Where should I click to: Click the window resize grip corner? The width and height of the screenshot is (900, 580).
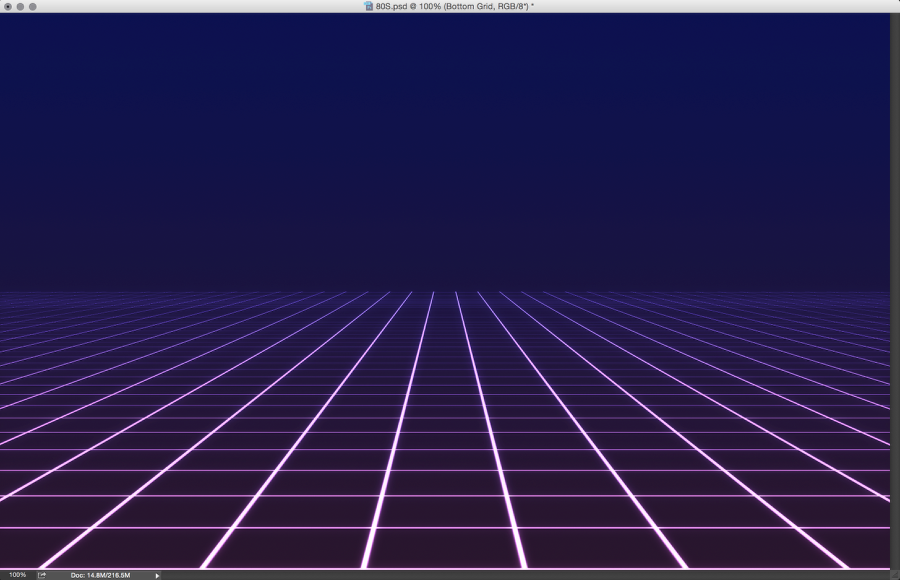[895, 575]
